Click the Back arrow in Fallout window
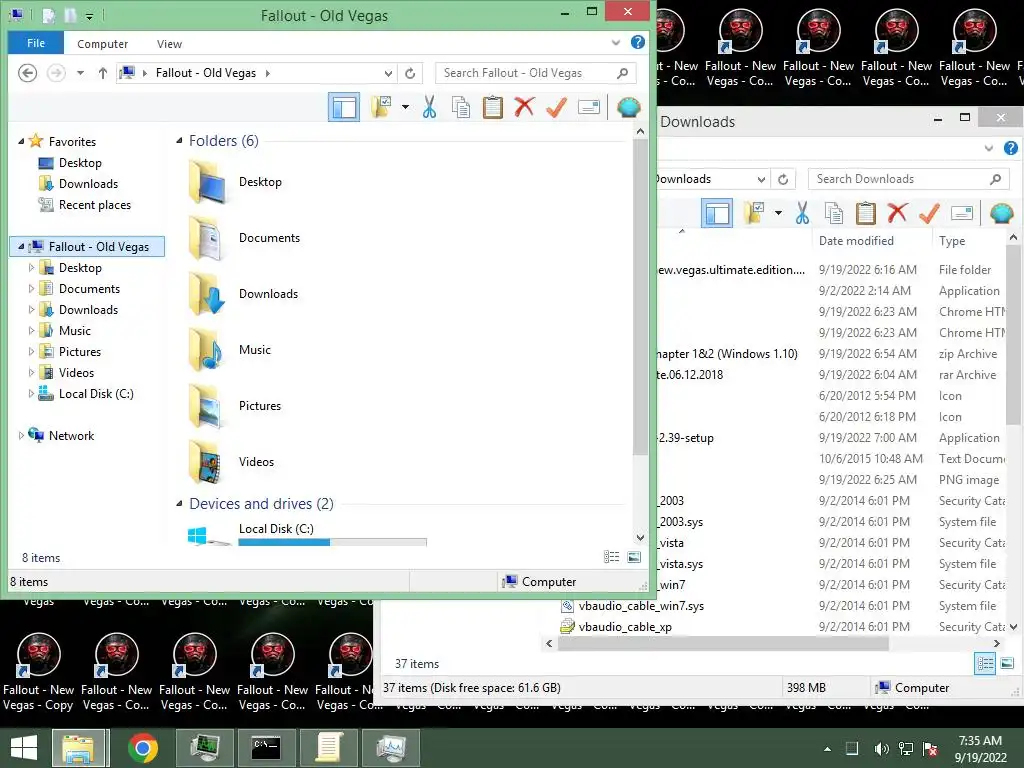Image resolution: width=1024 pixels, height=768 pixels. coord(27,73)
